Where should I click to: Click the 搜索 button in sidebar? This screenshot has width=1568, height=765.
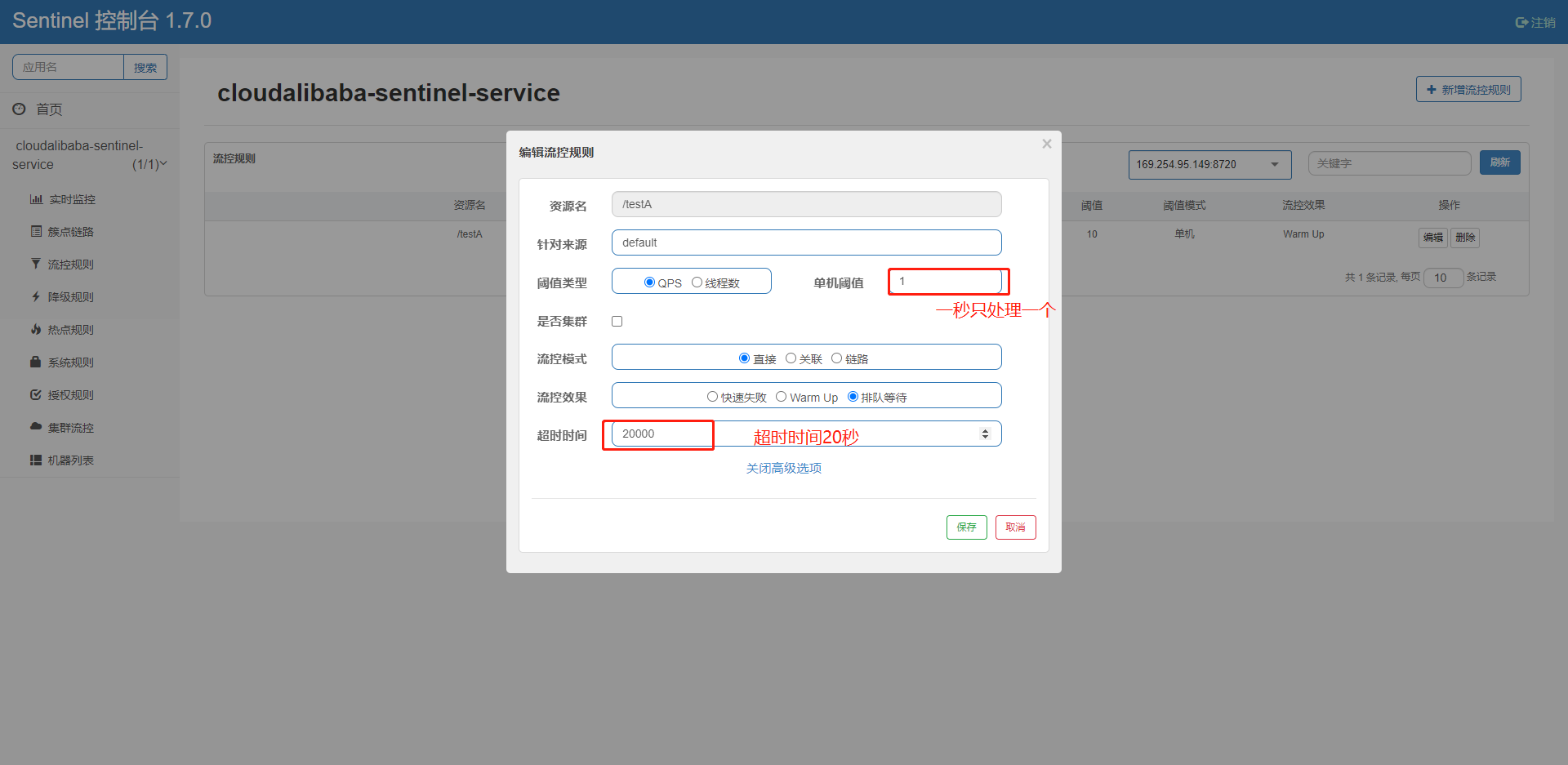145,67
